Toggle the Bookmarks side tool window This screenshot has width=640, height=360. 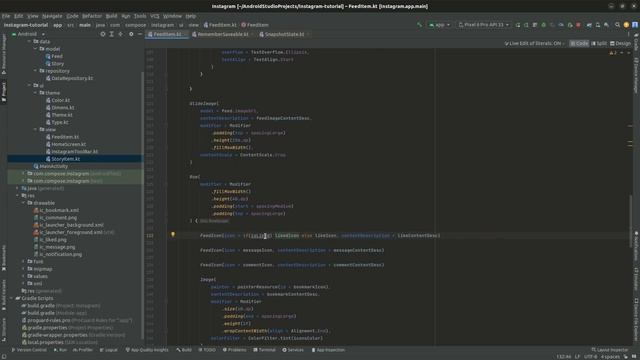tap(4, 258)
